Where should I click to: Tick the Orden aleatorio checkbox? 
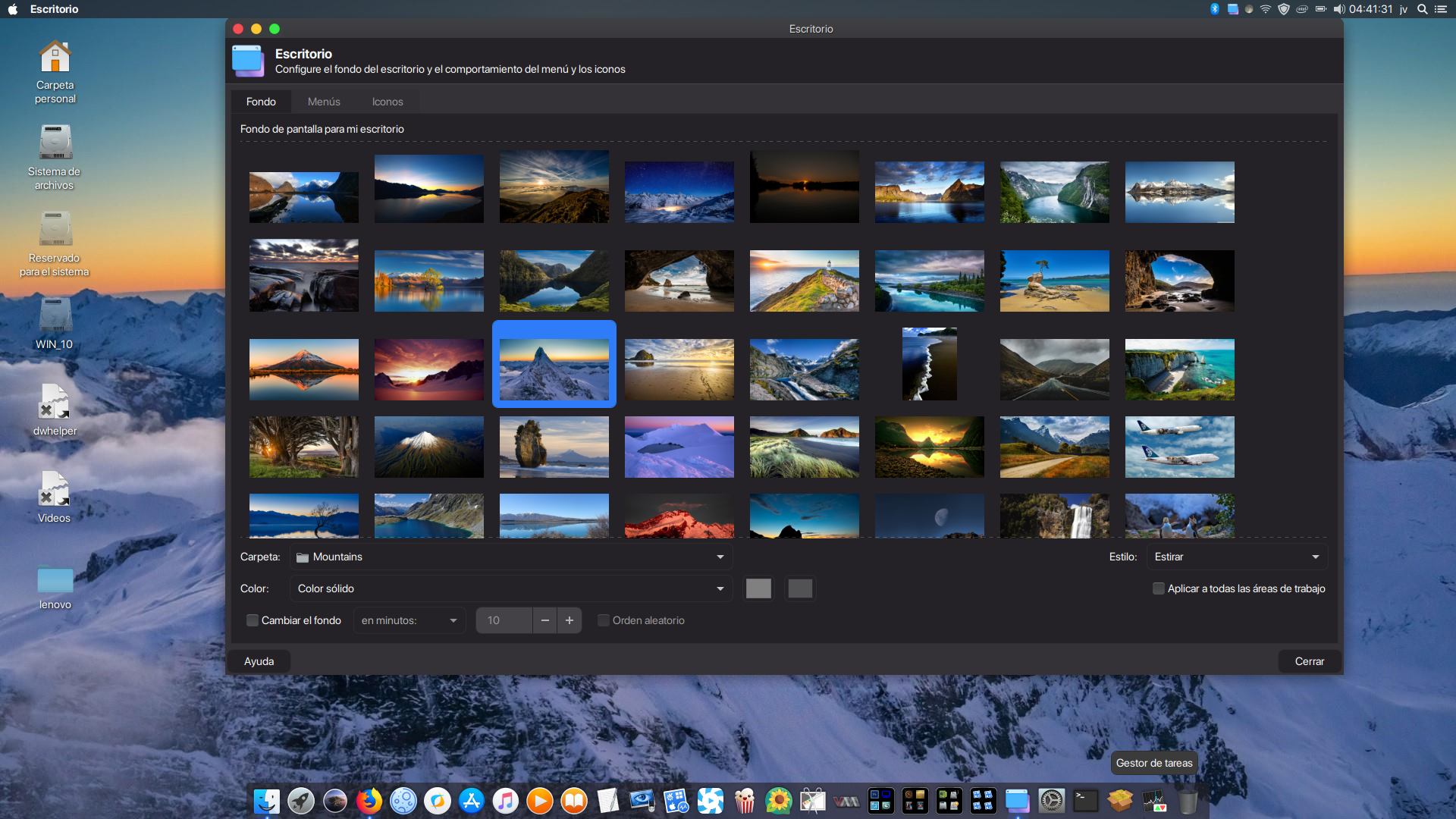(604, 620)
